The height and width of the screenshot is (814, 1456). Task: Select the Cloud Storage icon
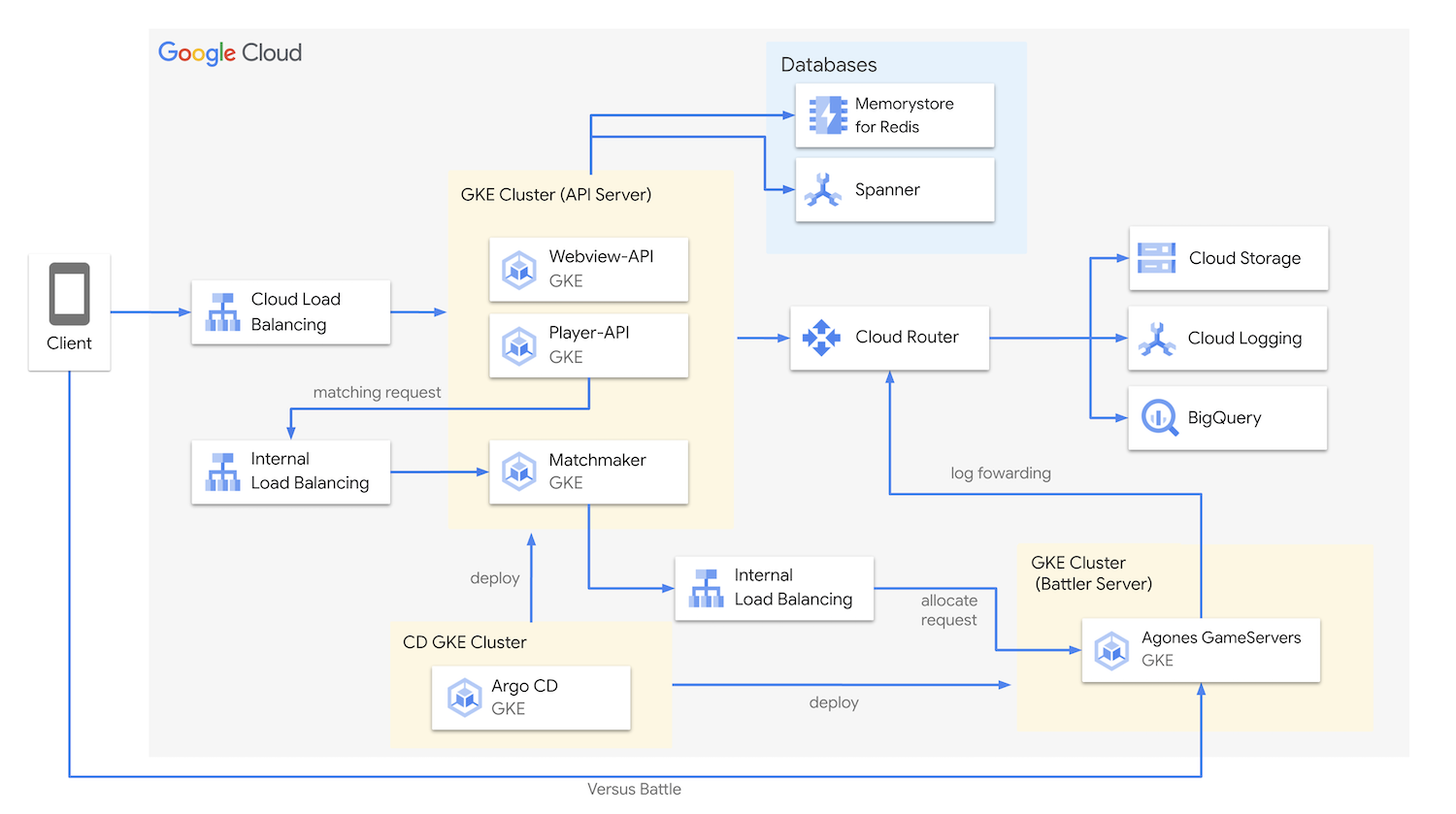[1157, 258]
